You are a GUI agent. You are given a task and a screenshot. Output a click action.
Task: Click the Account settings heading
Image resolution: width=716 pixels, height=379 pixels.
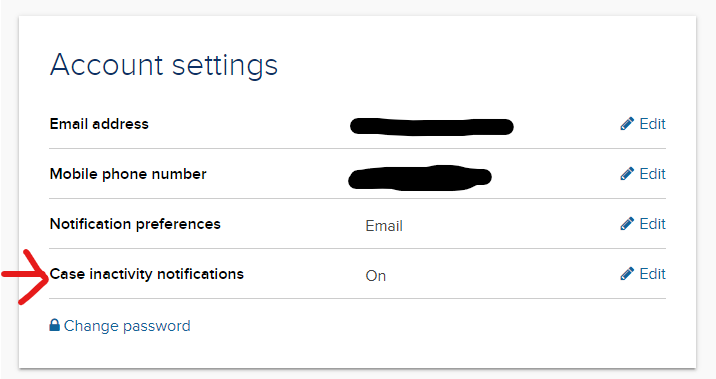[x=163, y=65]
